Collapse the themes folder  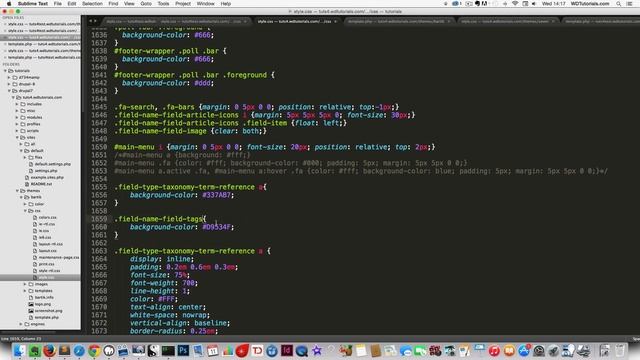tap(17, 191)
